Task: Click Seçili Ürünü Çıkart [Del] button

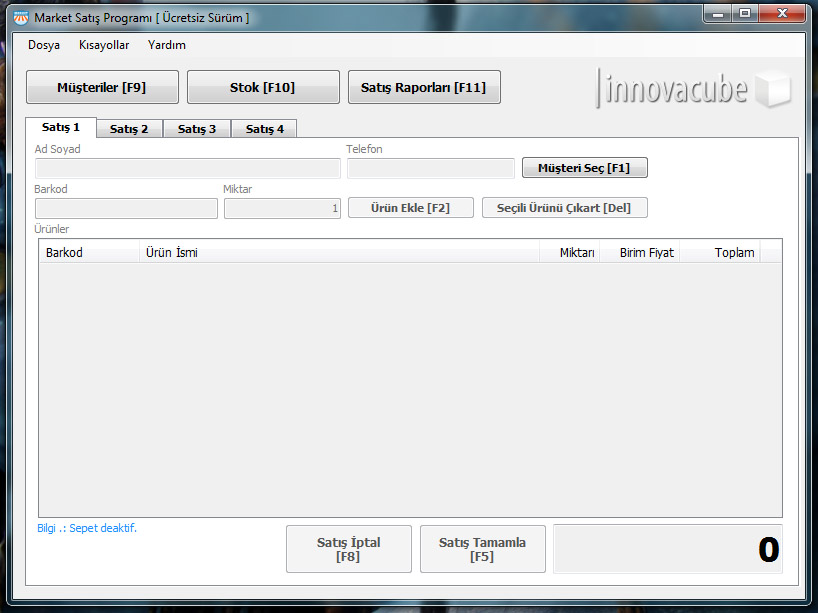Action: tap(564, 208)
